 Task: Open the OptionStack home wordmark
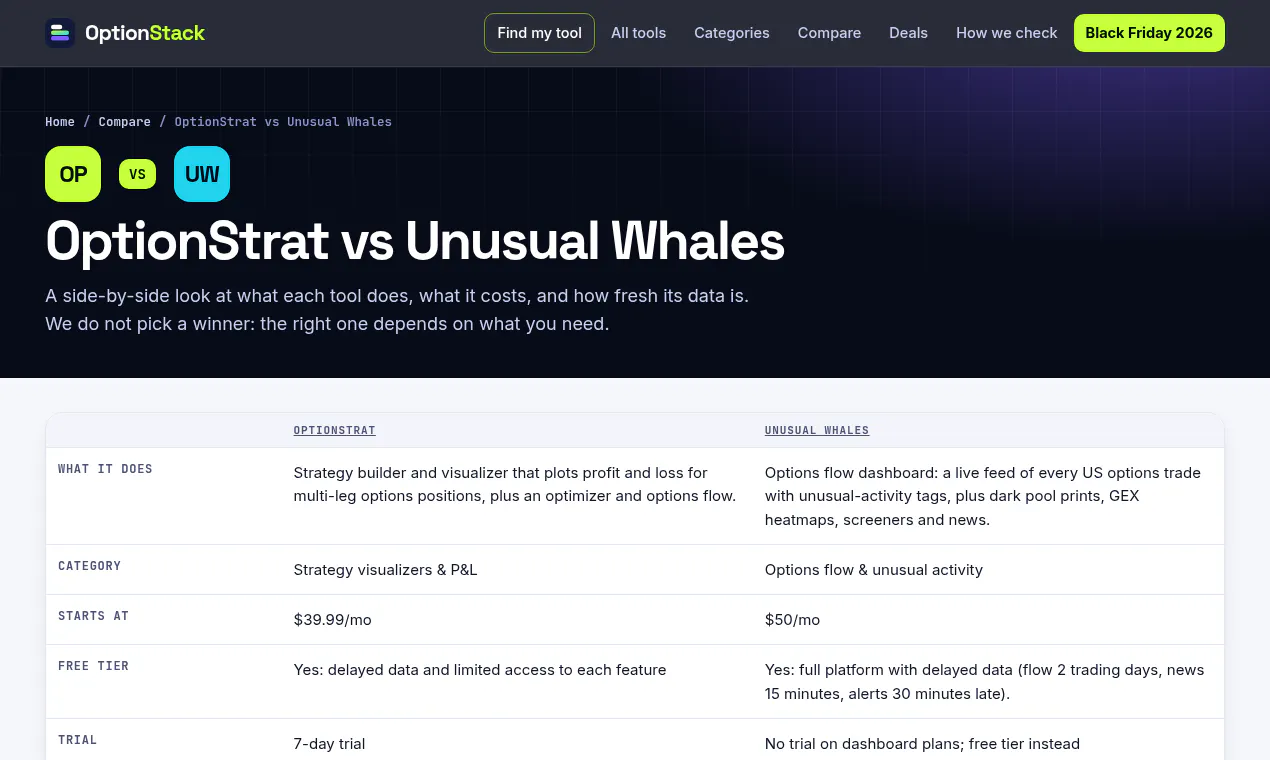tap(145, 33)
